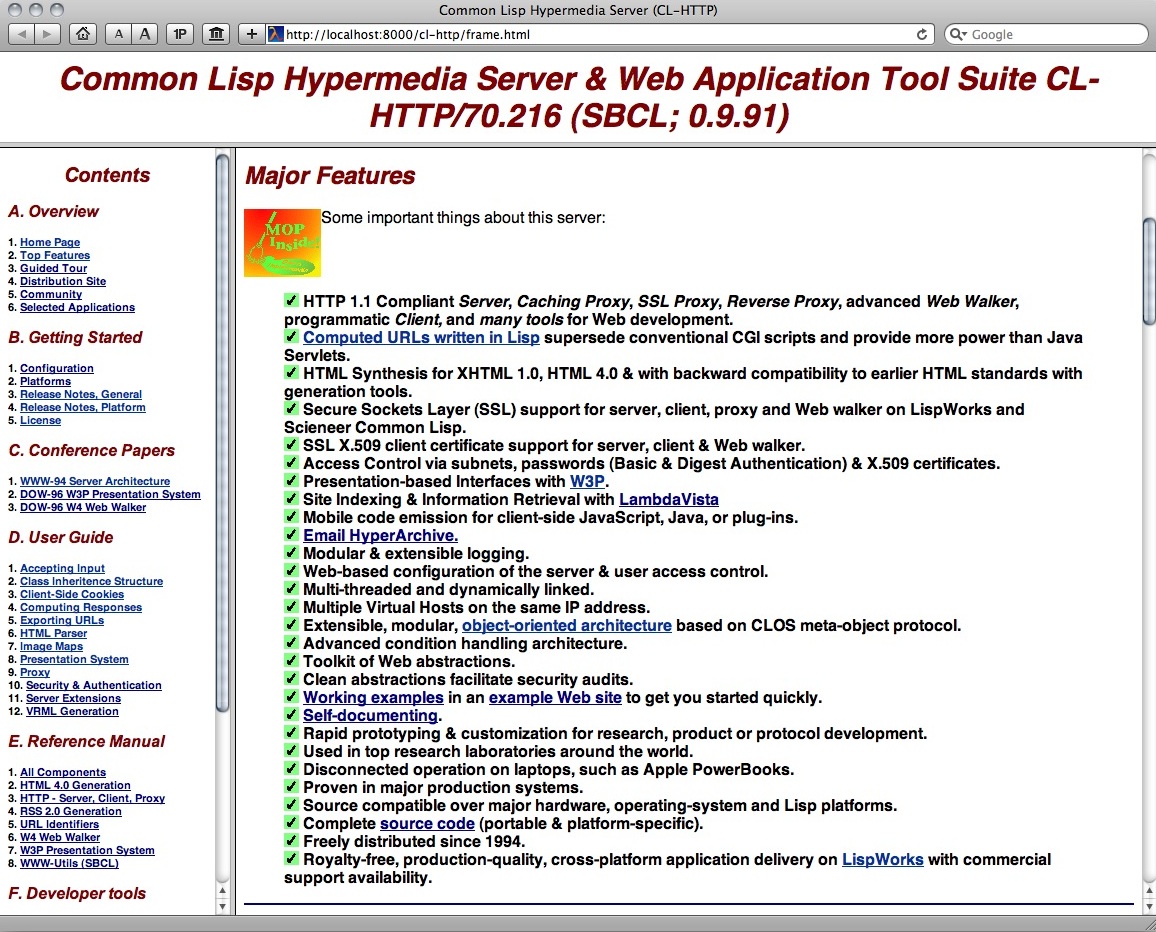Open the Home Page link

click(x=49, y=242)
